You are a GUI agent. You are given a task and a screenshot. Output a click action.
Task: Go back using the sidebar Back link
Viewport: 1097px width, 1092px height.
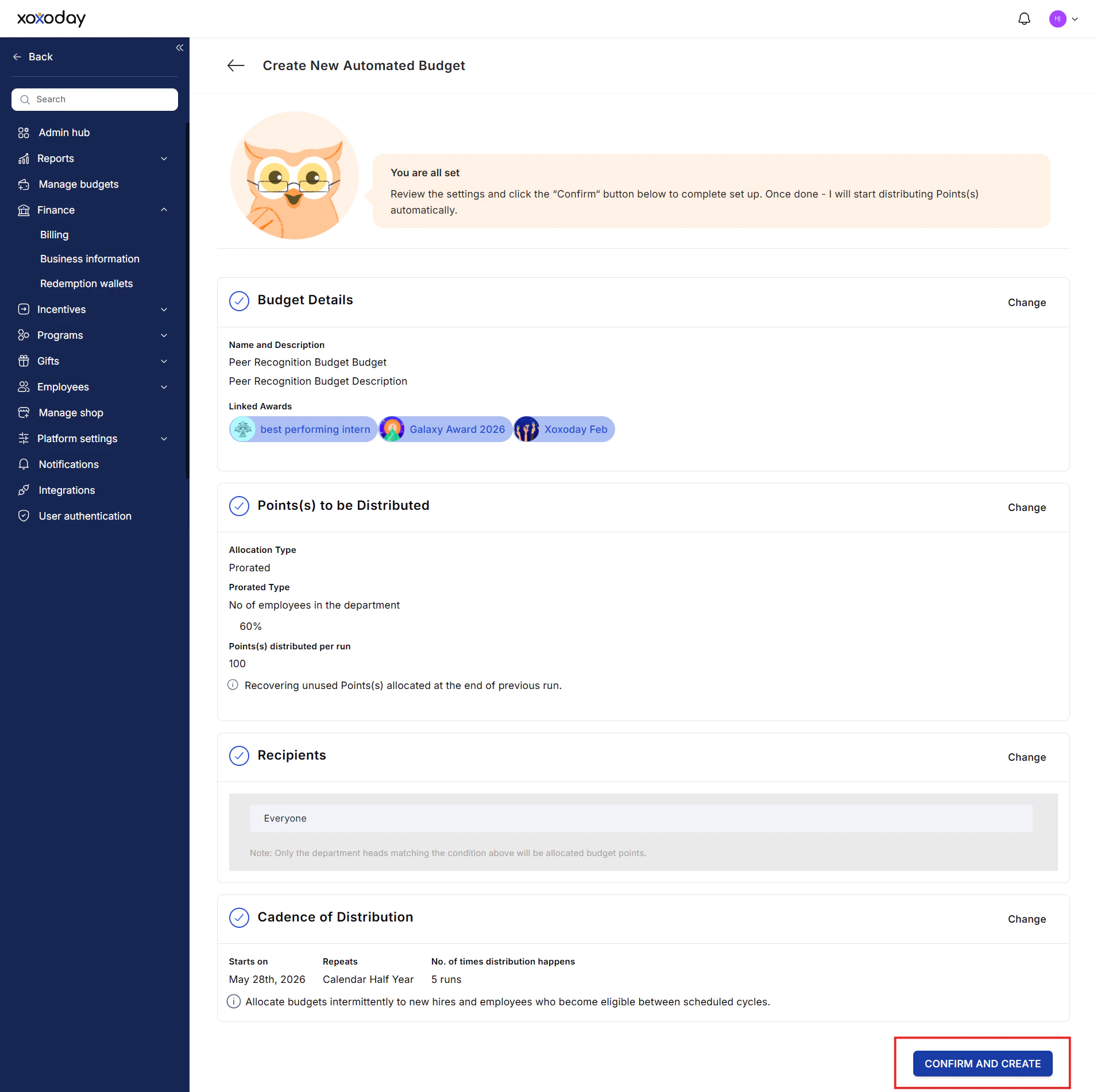[33, 57]
